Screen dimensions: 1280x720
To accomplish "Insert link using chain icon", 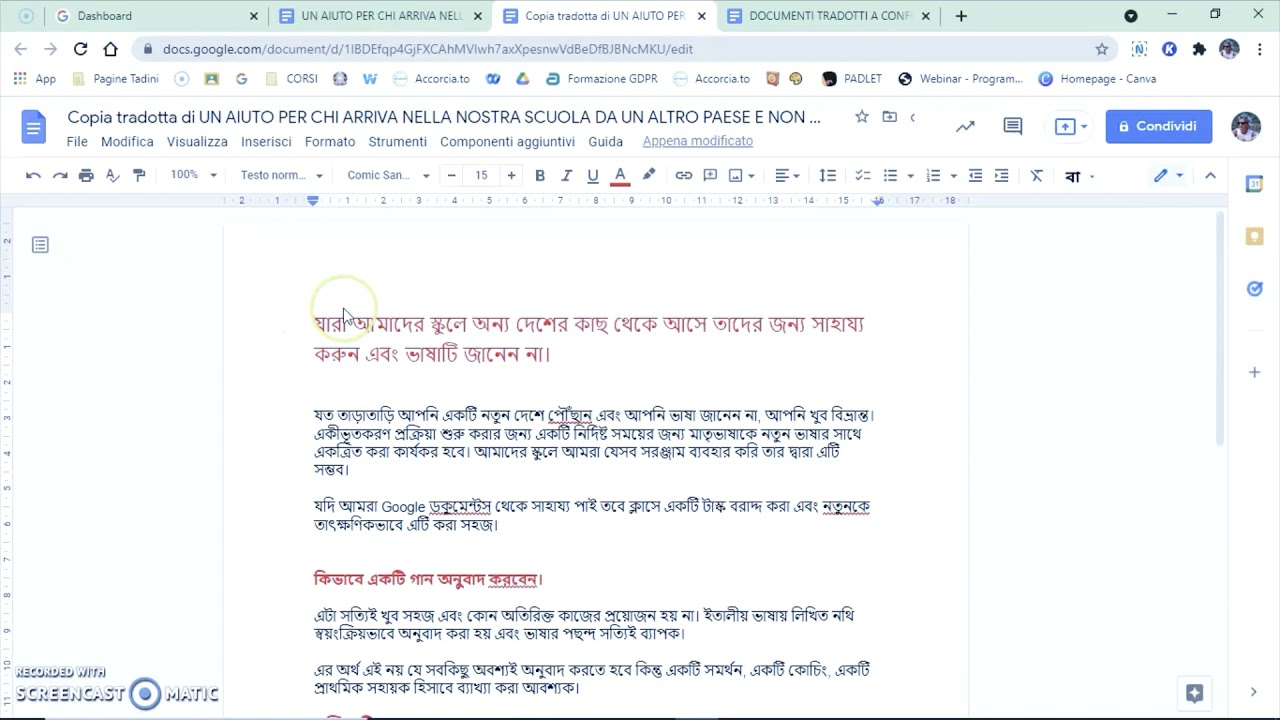I will click(684, 175).
